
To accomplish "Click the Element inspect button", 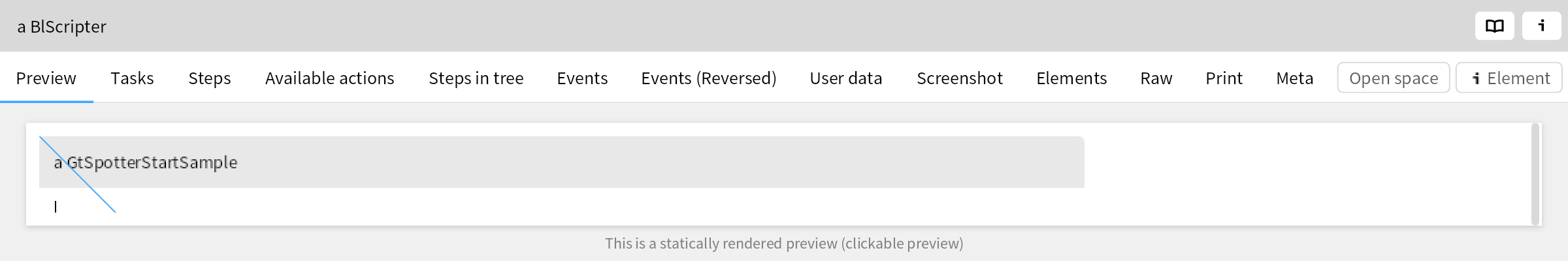I will [1509, 78].
